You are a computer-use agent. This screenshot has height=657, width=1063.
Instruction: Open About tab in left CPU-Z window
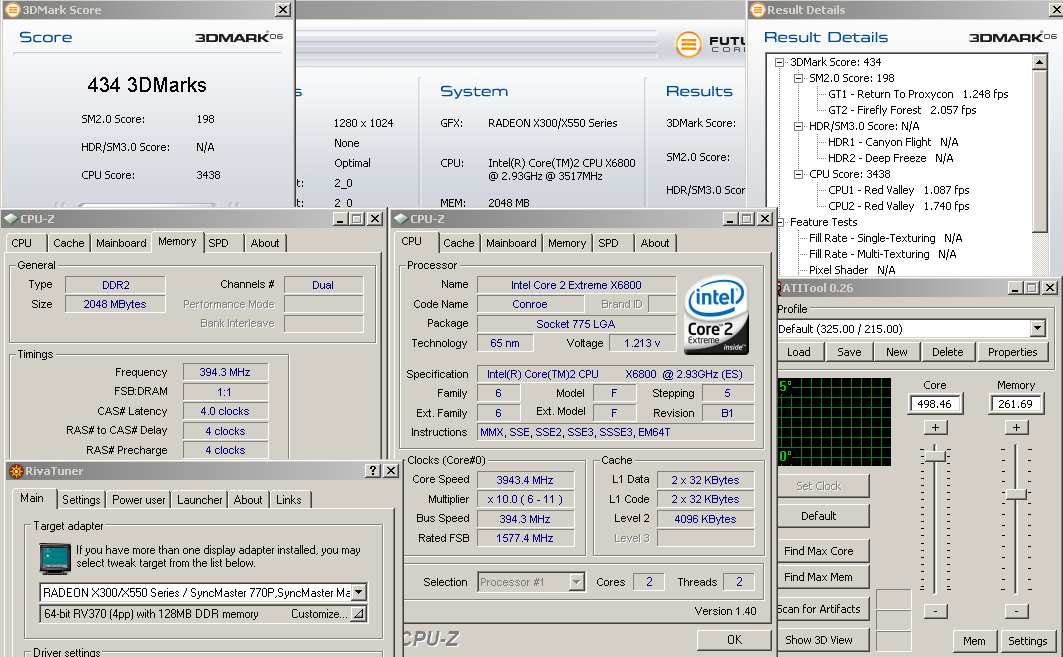tap(265, 243)
